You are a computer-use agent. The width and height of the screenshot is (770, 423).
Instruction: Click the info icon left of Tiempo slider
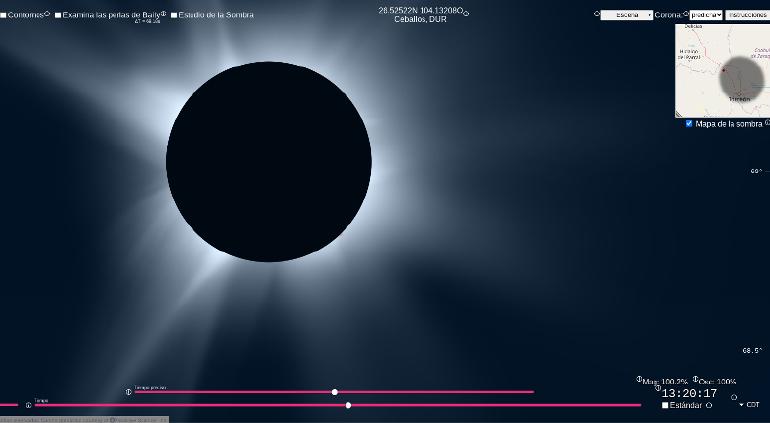click(x=28, y=405)
